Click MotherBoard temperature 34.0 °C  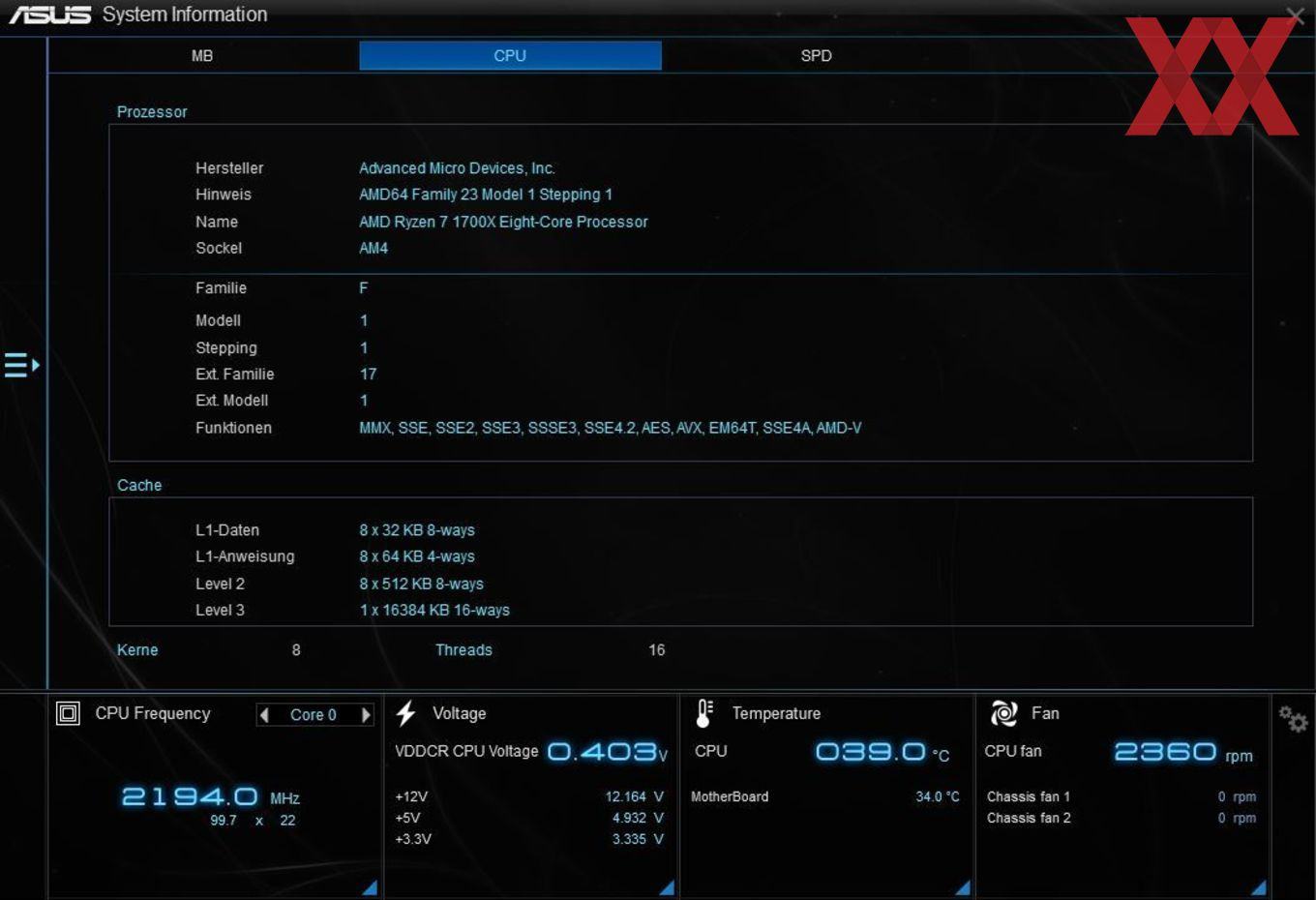[x=938, y=796]
